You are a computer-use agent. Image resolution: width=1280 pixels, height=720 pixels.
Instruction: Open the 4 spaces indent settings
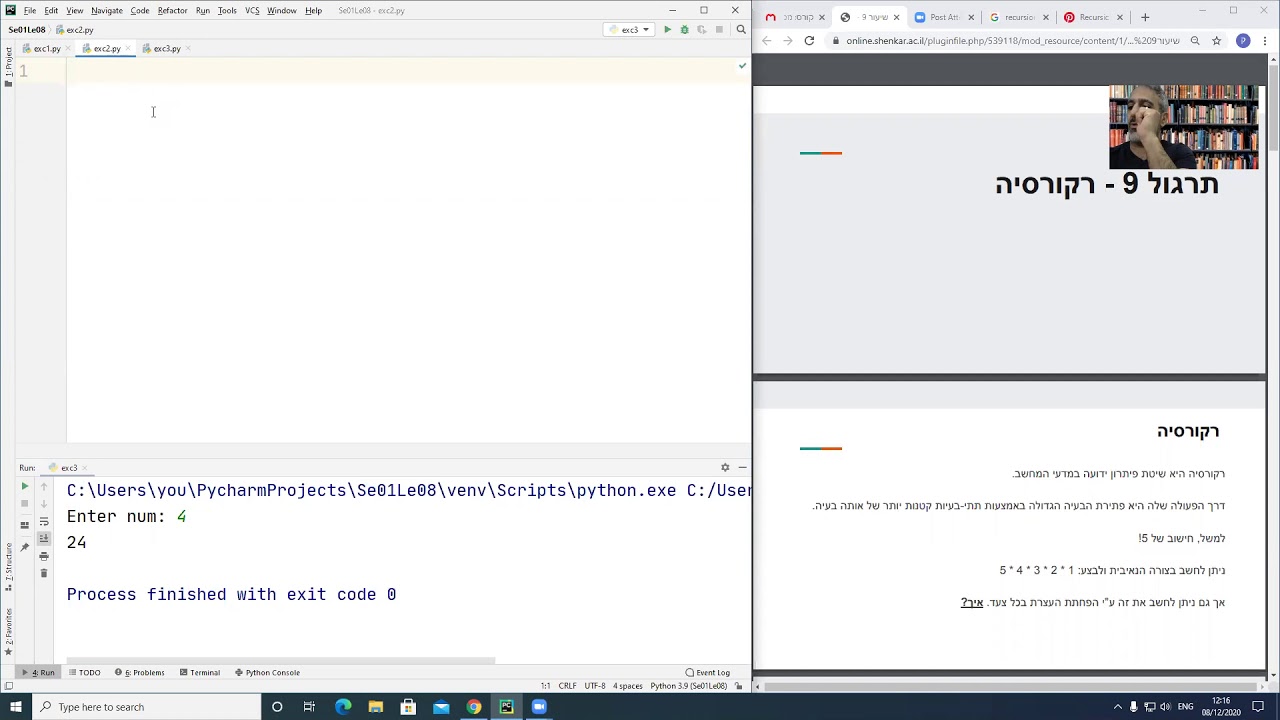point(628,686)
